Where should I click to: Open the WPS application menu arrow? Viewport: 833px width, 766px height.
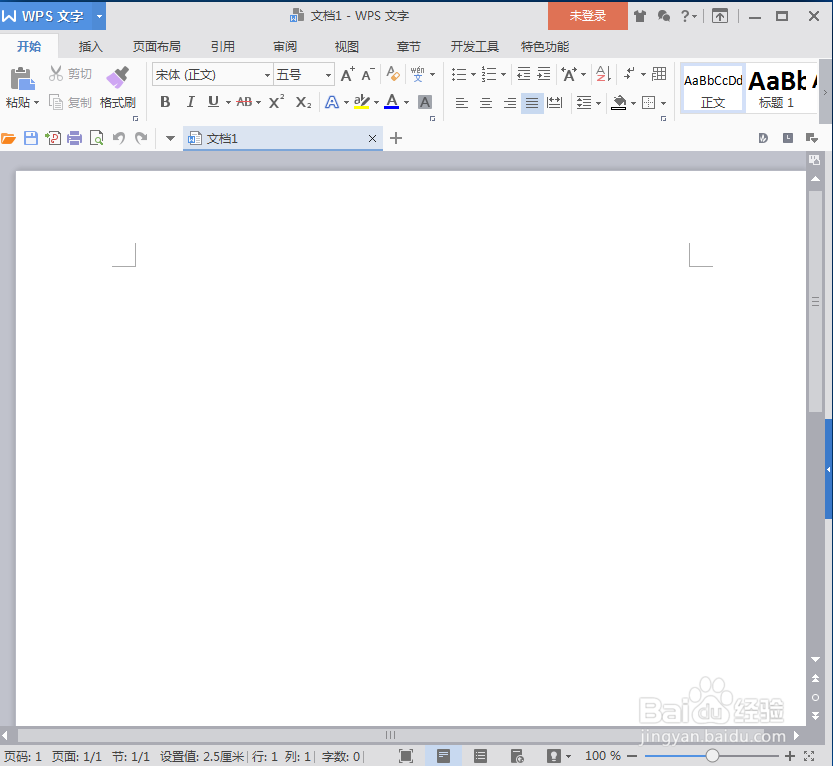[99, 16]
